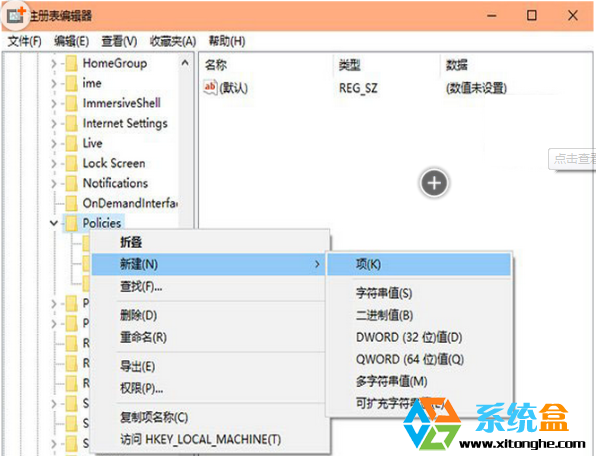Choose 删除(D) from the context menu

tap(138, 315)
